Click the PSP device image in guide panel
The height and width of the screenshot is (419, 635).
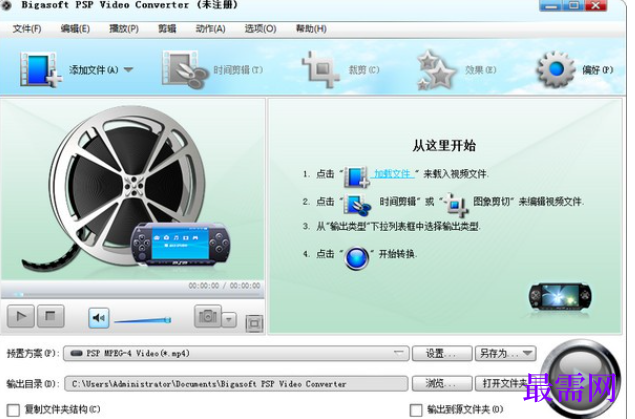pyautogui.click(x=560, y=298)
